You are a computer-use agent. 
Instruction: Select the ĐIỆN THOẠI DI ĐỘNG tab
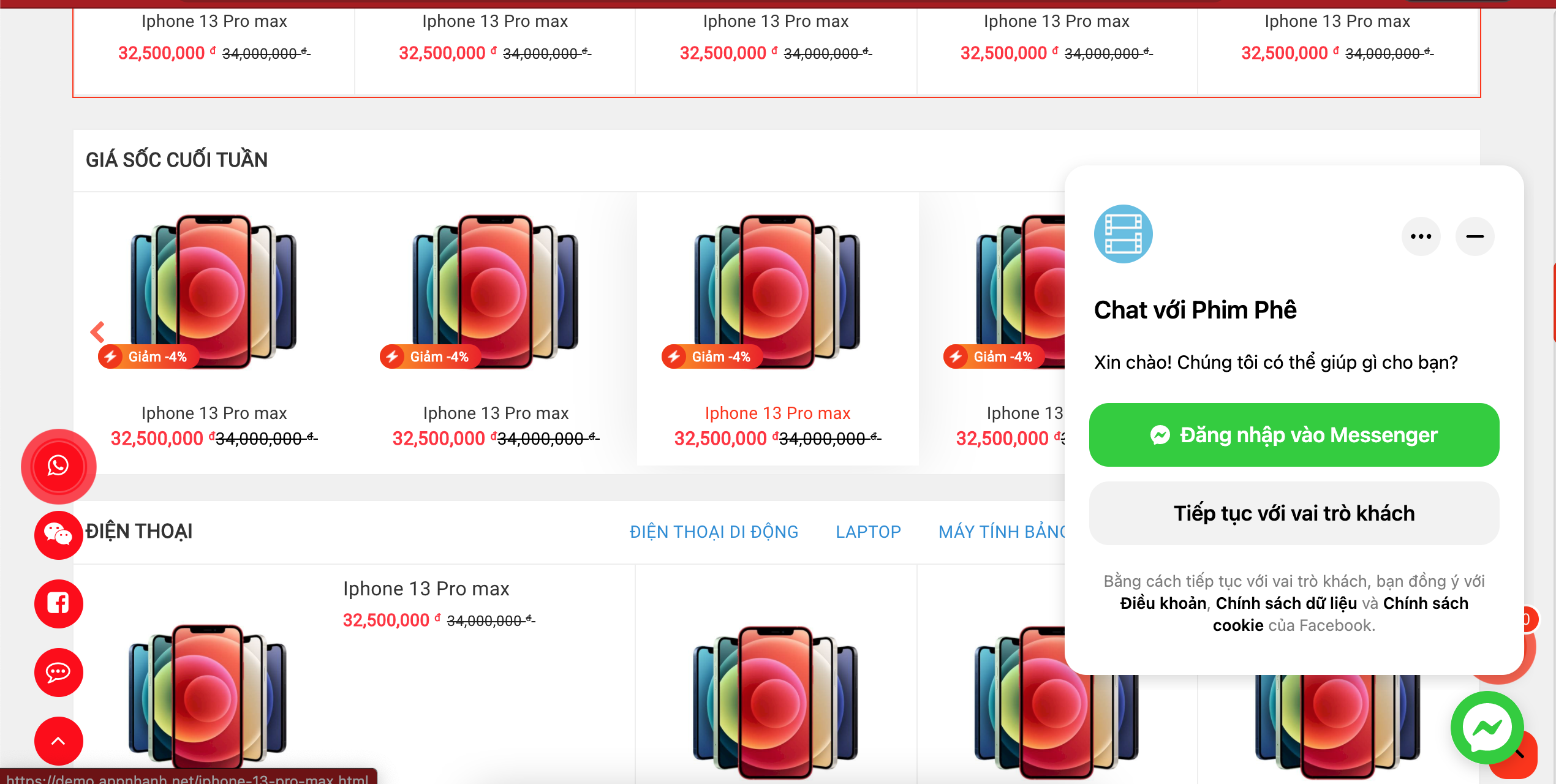pos(714,532)
